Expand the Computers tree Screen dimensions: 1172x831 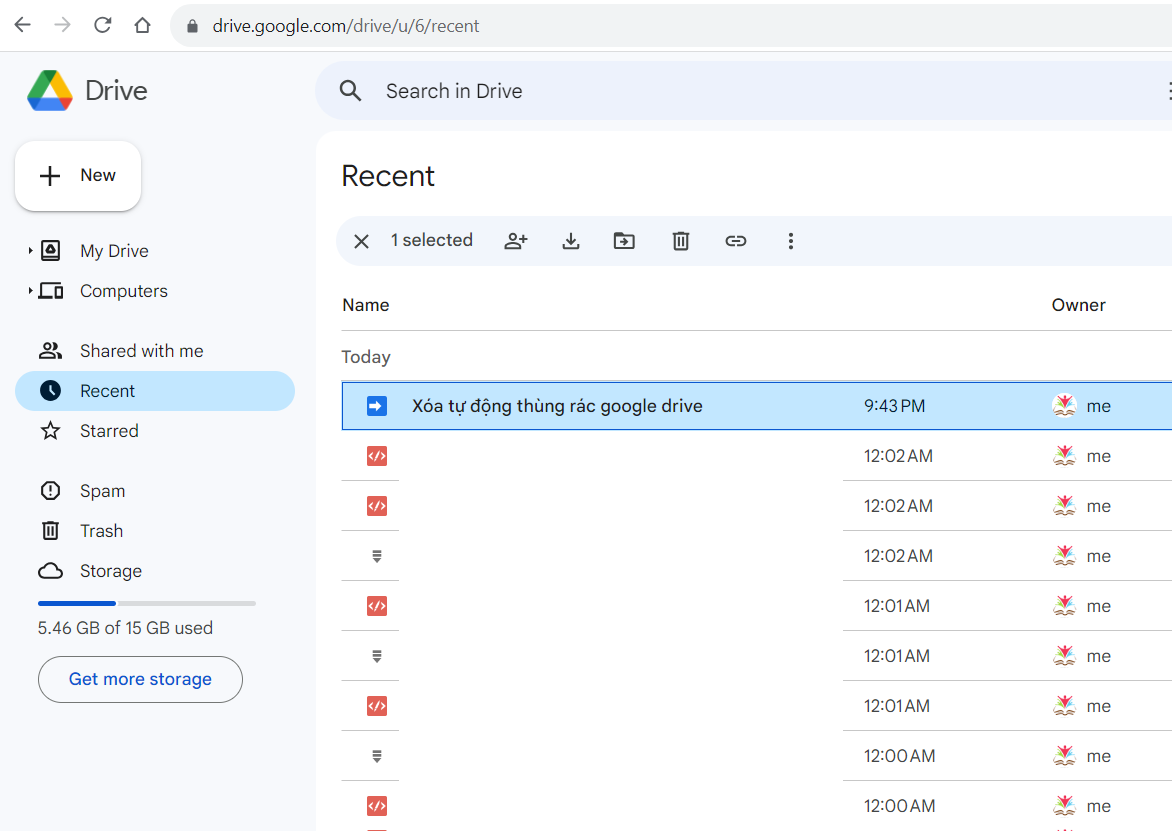[30, 290]
